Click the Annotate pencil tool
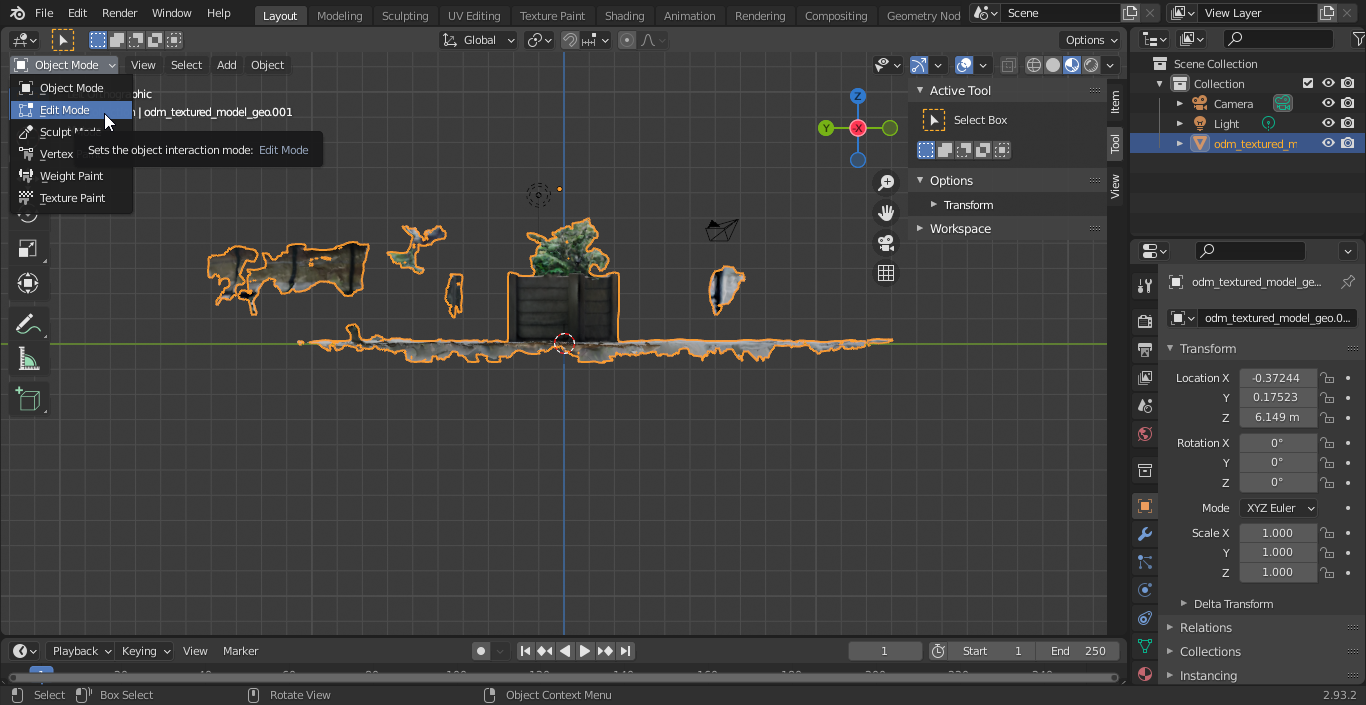 pyautogui.click(x=28, y=323)
